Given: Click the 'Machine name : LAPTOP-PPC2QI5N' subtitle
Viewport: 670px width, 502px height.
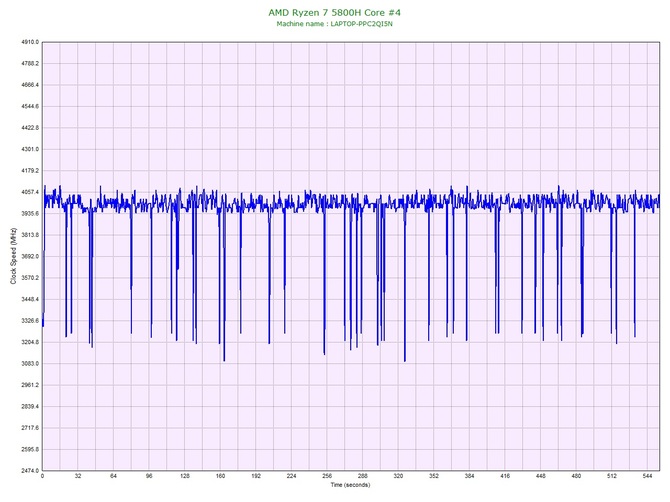Looking at the screenshot, I should tap(335, 24).
